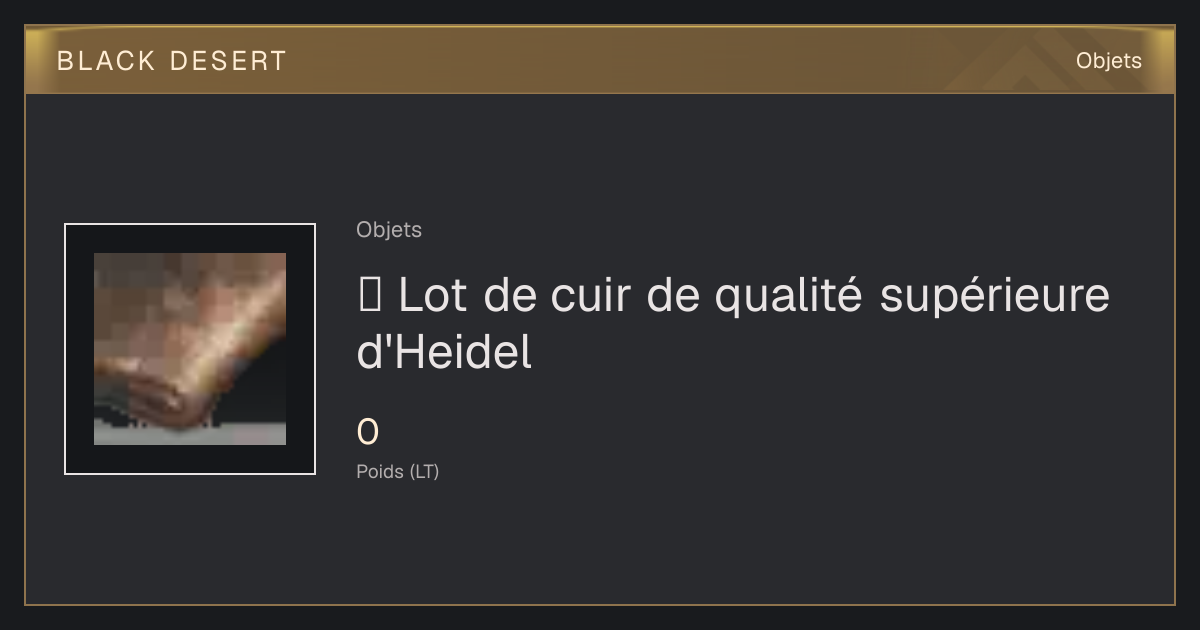Click the word 'DESERT' in the header
This screenshot has height=630, width=1200.
click(228, 61)
